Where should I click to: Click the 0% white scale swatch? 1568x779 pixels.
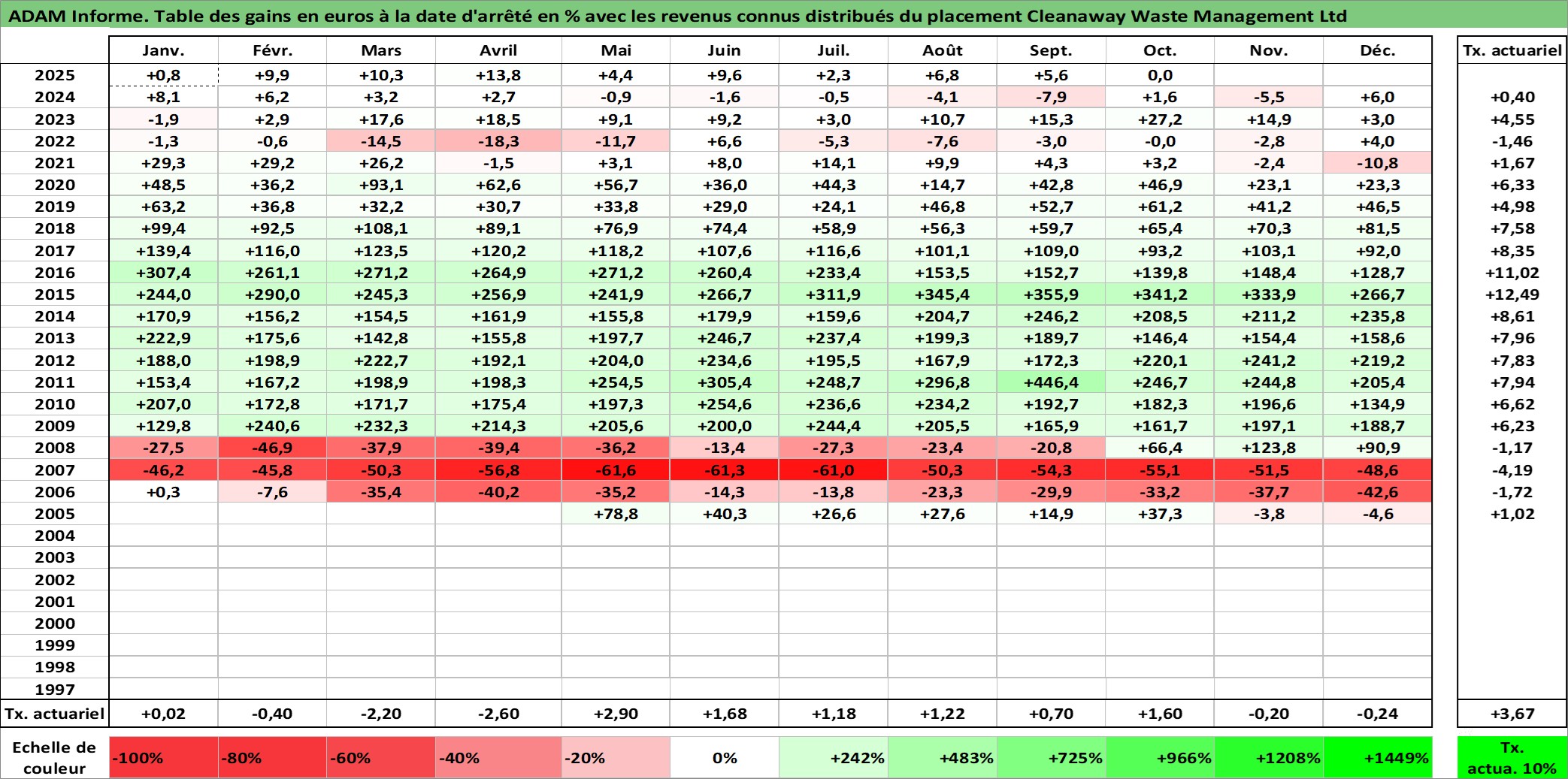(x=725, y=757)
